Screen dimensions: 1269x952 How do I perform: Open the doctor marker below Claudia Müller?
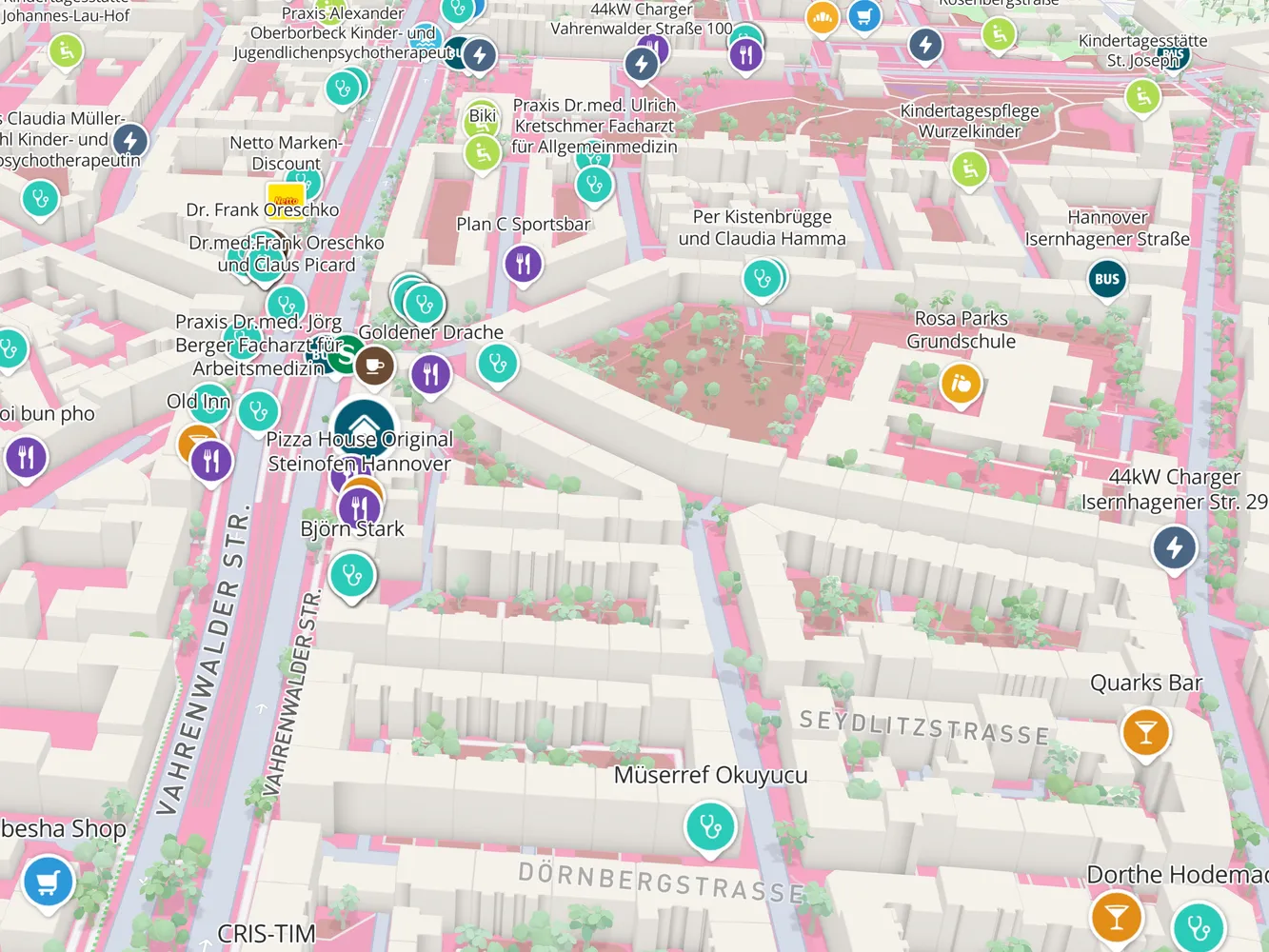40,200
